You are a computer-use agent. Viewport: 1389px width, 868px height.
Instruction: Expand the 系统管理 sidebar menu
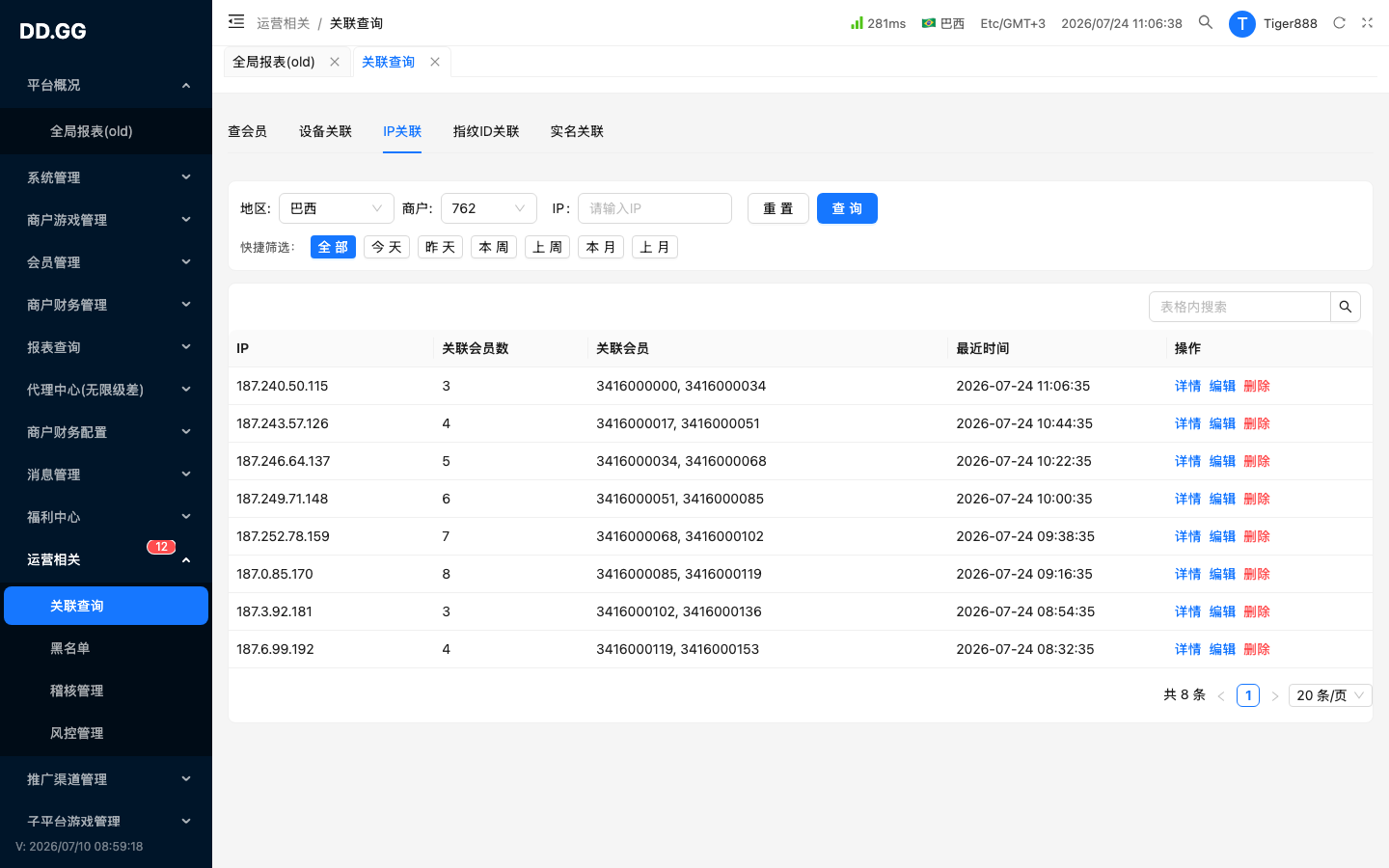pyautogui.click(x=106, y=177)
